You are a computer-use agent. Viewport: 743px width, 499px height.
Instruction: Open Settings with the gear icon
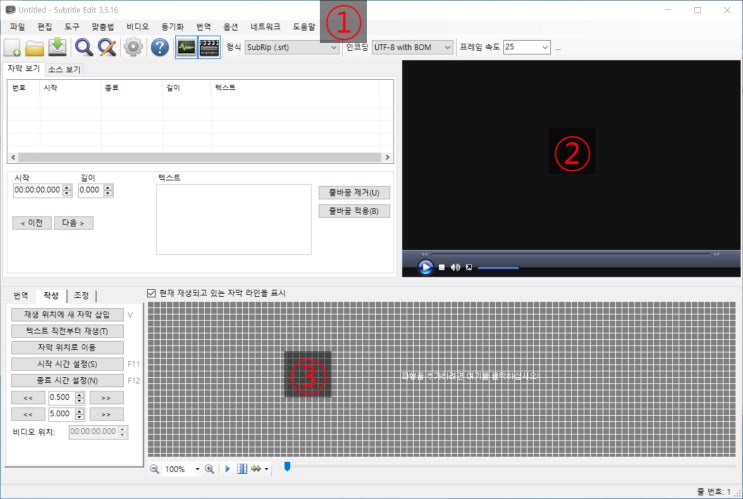(133, 47)
